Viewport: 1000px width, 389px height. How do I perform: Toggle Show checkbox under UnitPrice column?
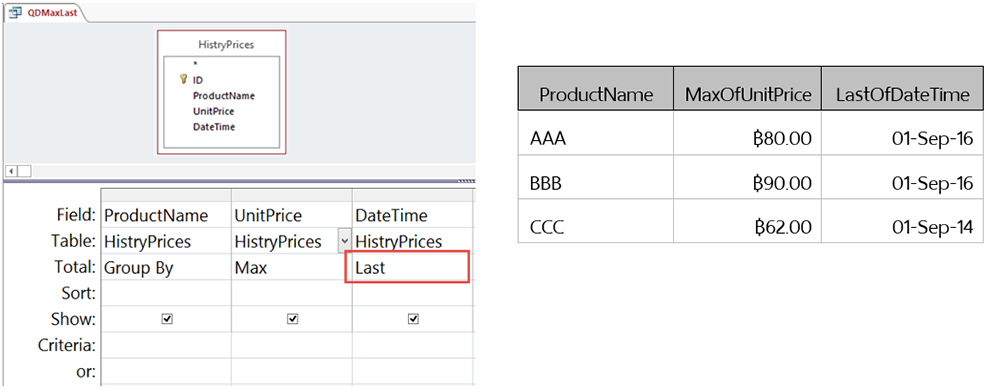click(292, 319)
